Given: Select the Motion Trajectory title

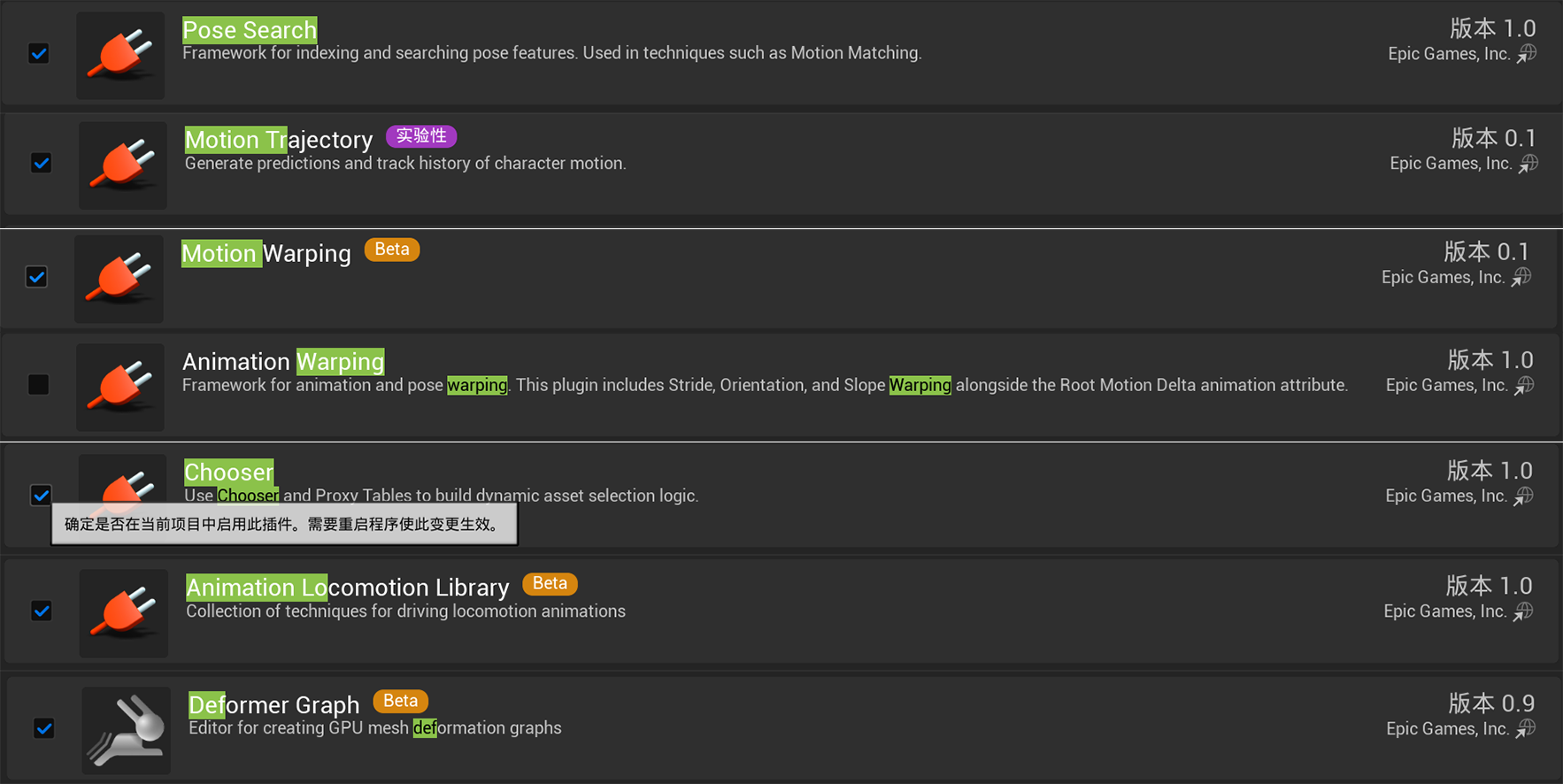Looking at the screenshot, I should point(279,140).
